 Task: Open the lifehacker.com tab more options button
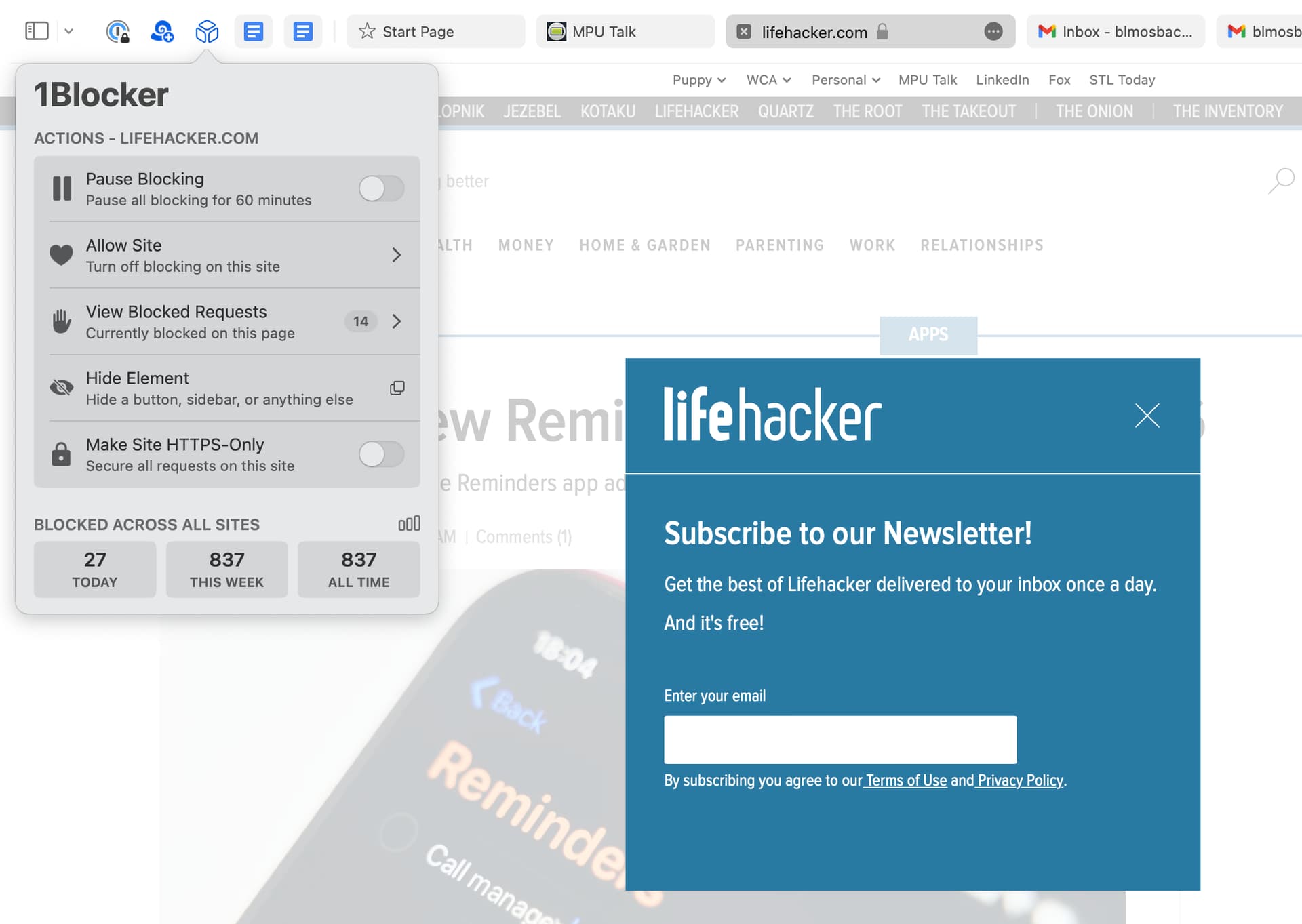coord(993,31)
